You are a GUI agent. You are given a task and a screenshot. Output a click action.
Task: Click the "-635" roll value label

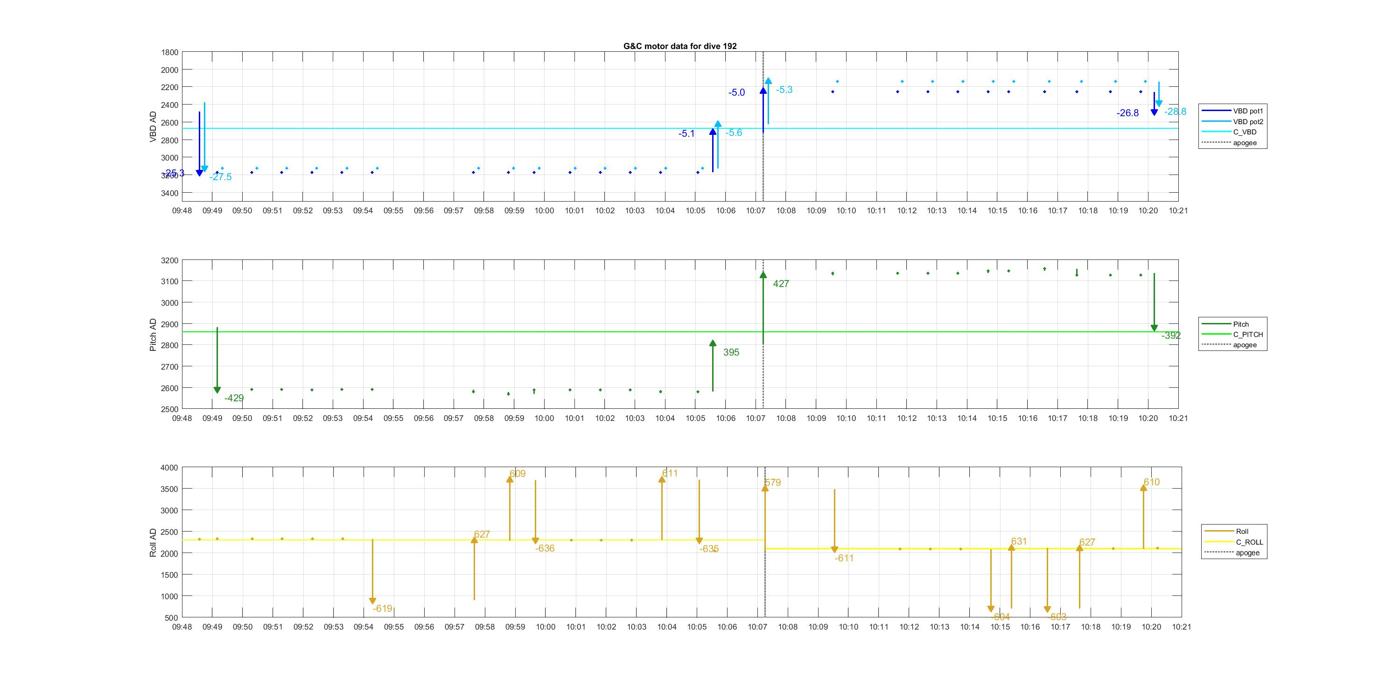[709, 548]
